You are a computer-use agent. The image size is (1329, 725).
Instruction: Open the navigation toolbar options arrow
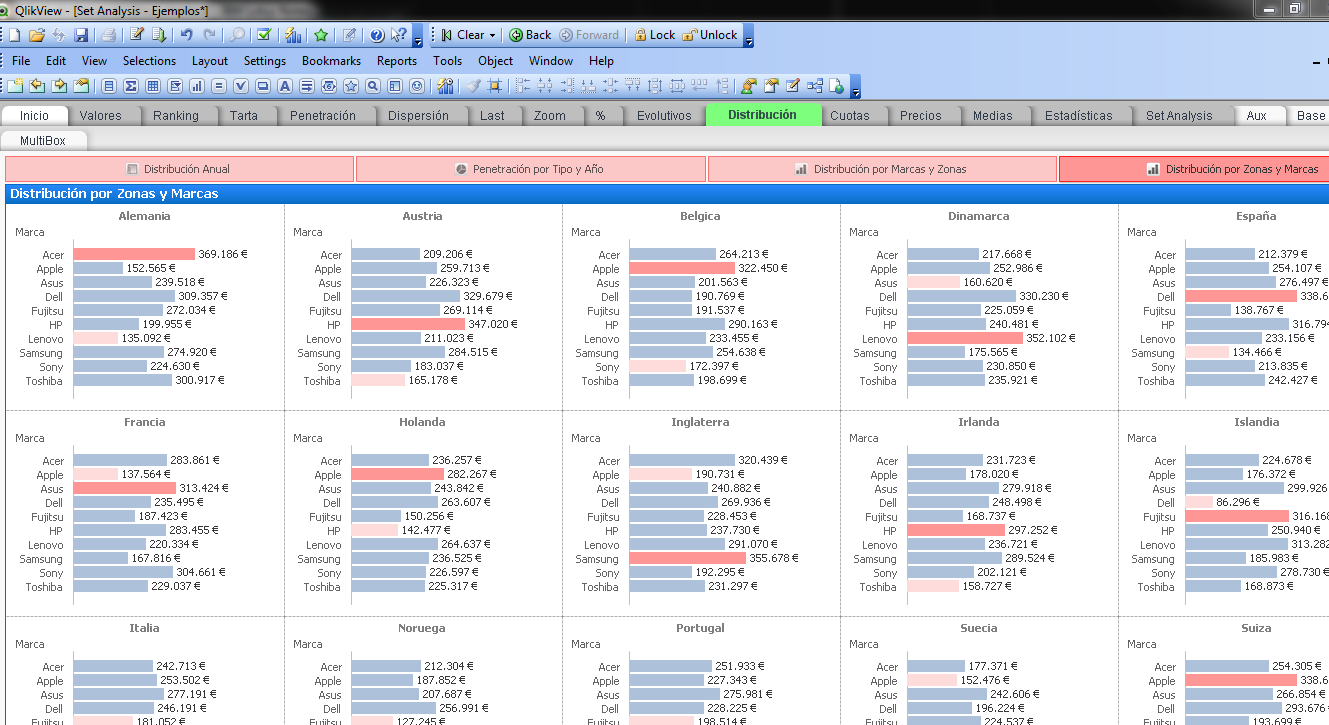click(748, 38)
